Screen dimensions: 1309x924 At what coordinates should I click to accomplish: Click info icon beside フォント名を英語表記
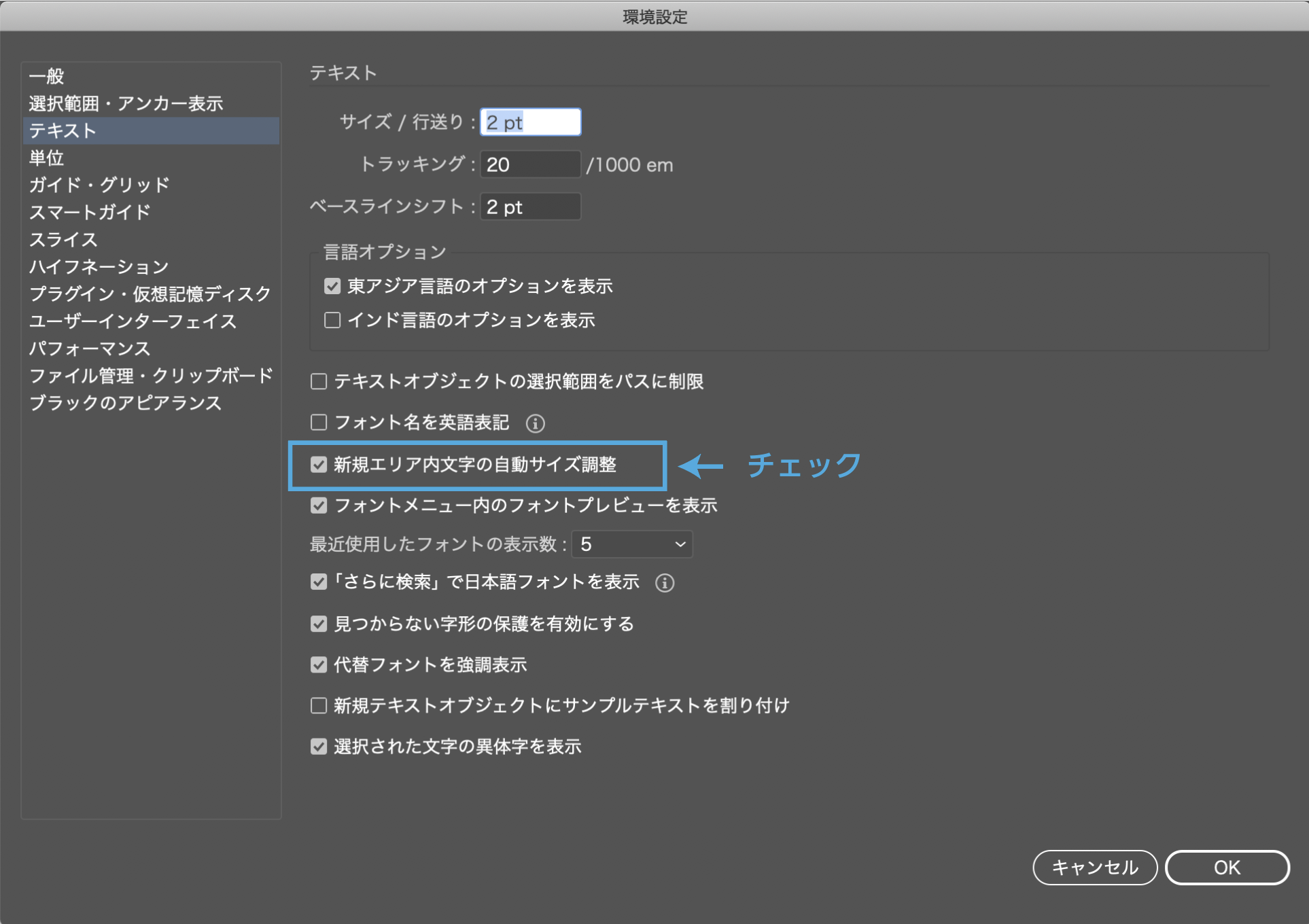(536, 423)
